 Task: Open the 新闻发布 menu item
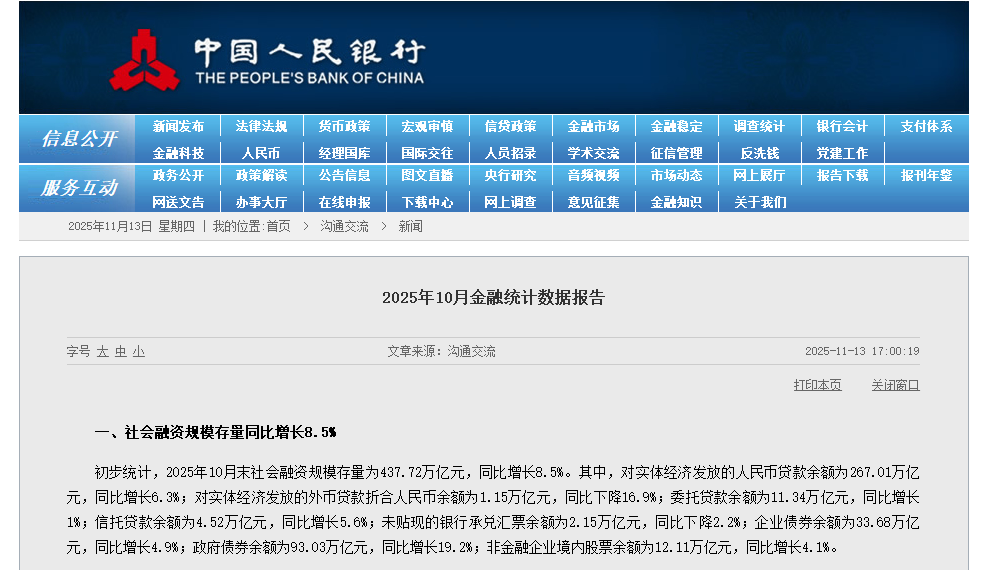click(178, 126)
